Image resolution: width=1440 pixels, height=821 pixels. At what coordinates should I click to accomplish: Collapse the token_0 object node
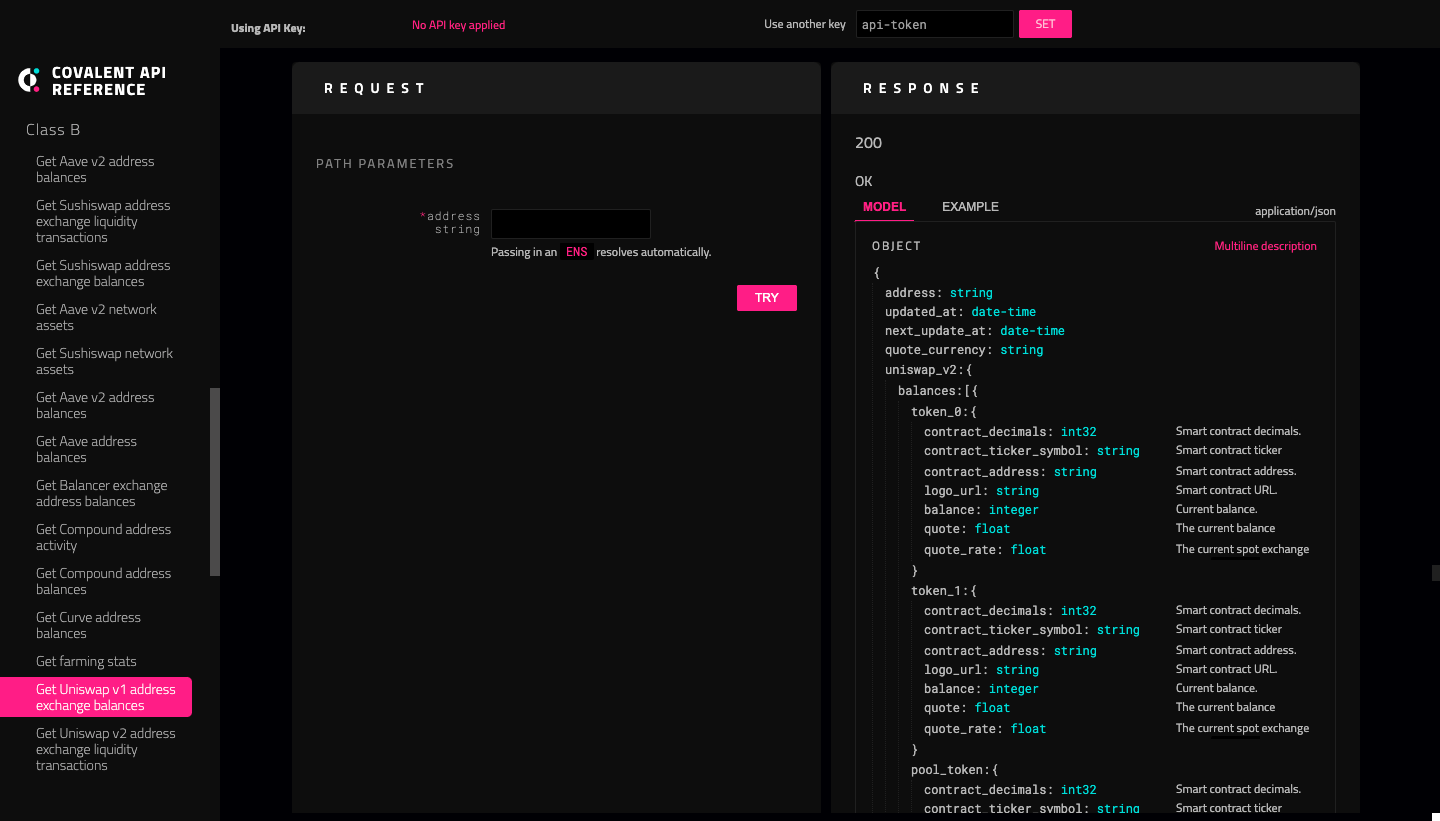[944, 411]
